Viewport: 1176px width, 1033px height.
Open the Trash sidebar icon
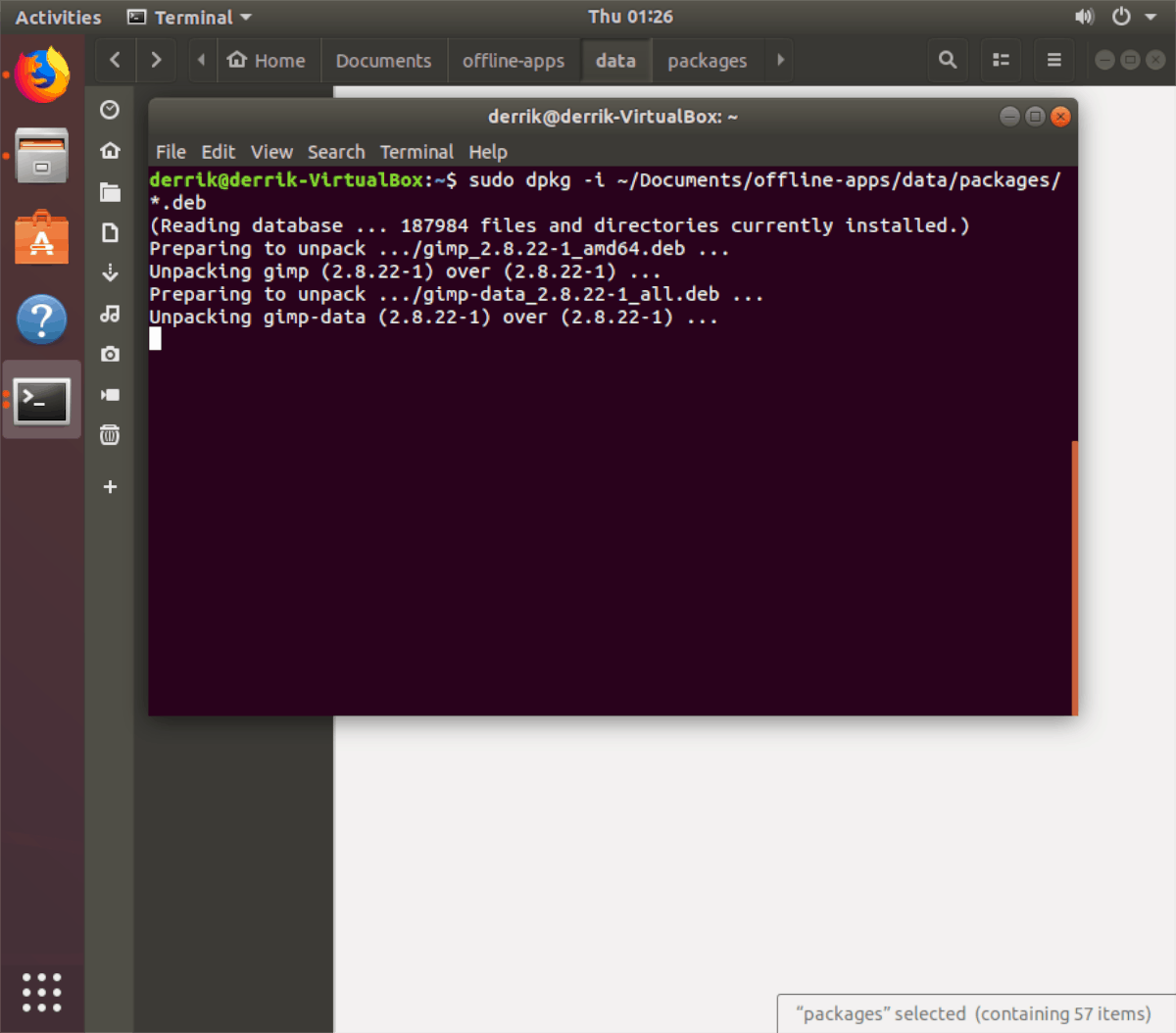click(110, 435)
